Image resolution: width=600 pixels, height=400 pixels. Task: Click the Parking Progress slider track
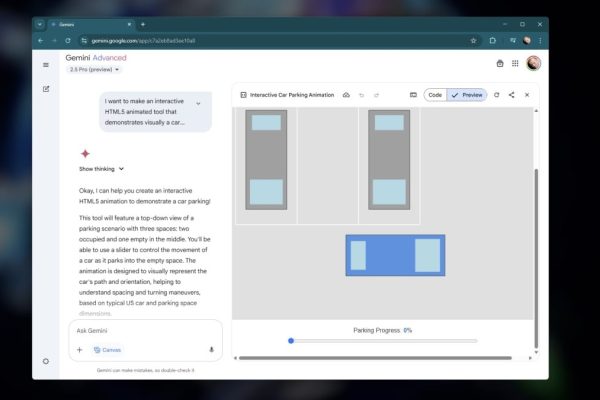pos(384,341)
